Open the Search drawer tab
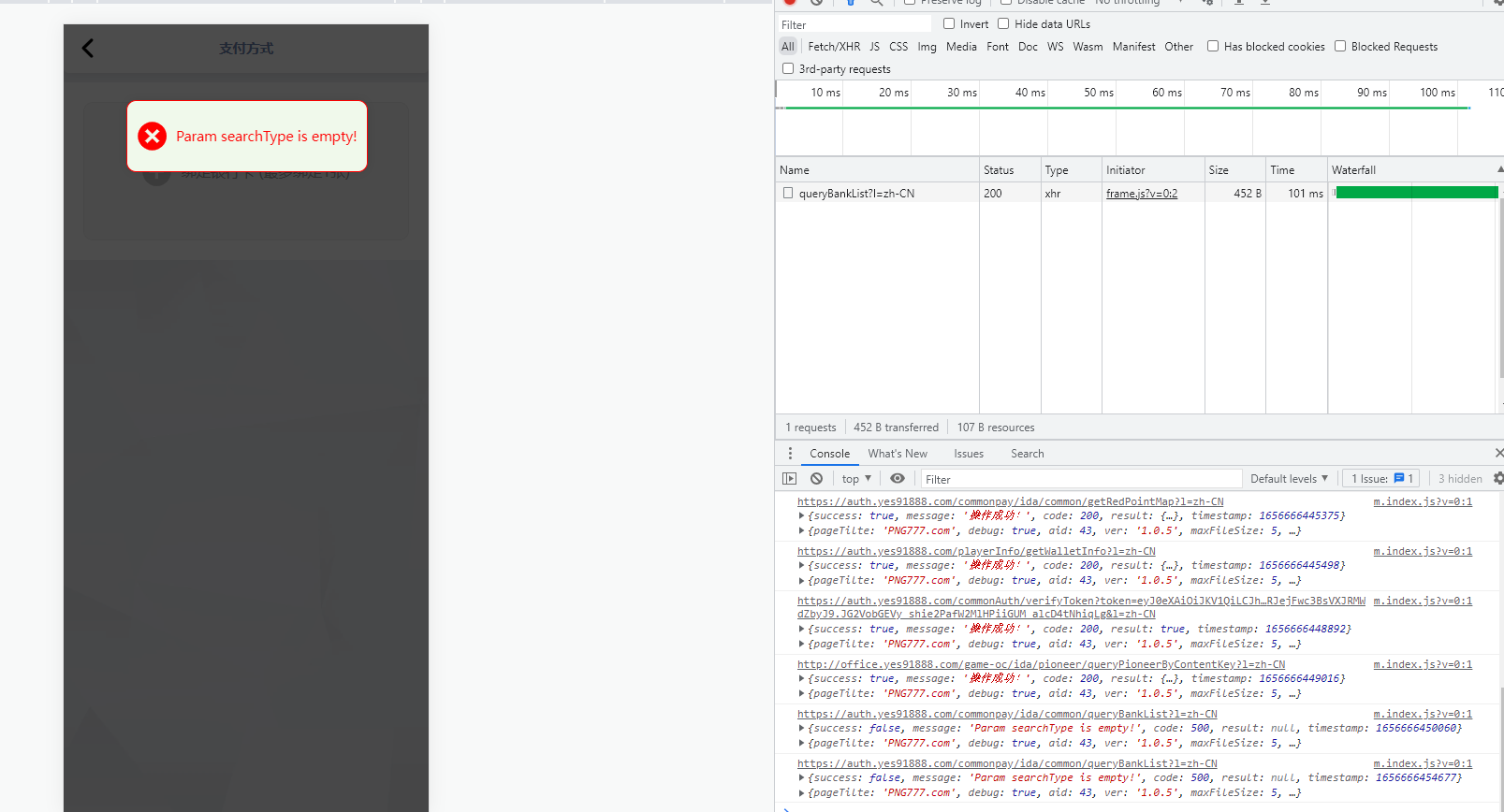The width and height of the screenshot is (1504, 812). (1028, 454)
